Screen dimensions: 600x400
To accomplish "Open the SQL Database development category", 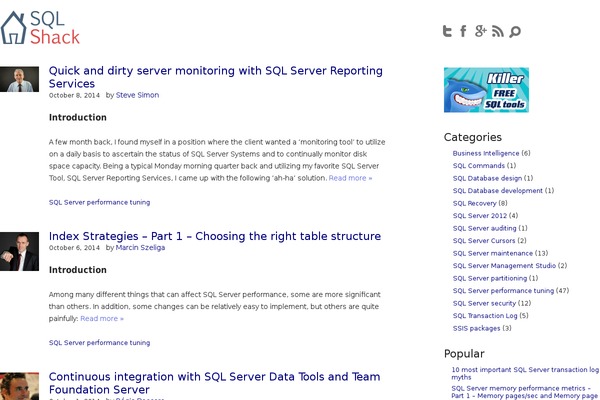I will (497, 191).
